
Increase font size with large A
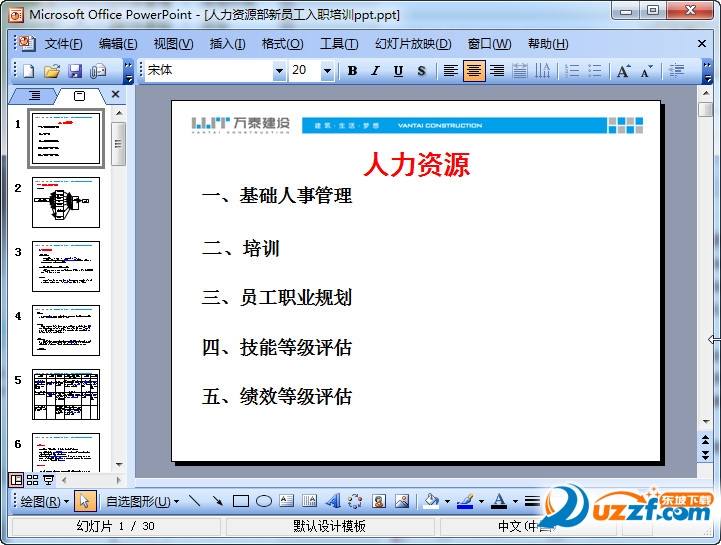(x=624, y=71)
